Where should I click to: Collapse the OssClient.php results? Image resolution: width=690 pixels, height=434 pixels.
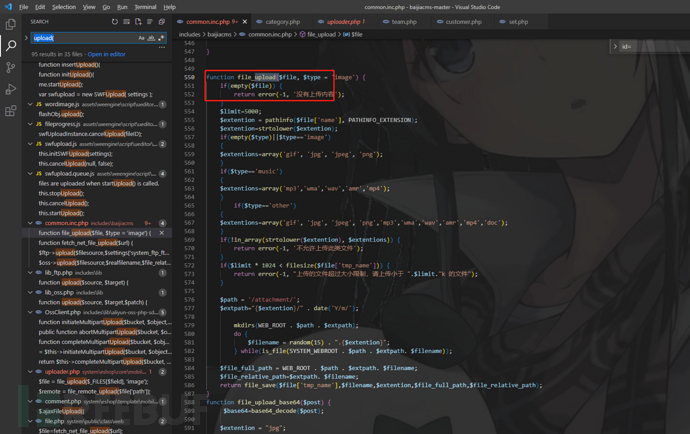click(30, 312)
